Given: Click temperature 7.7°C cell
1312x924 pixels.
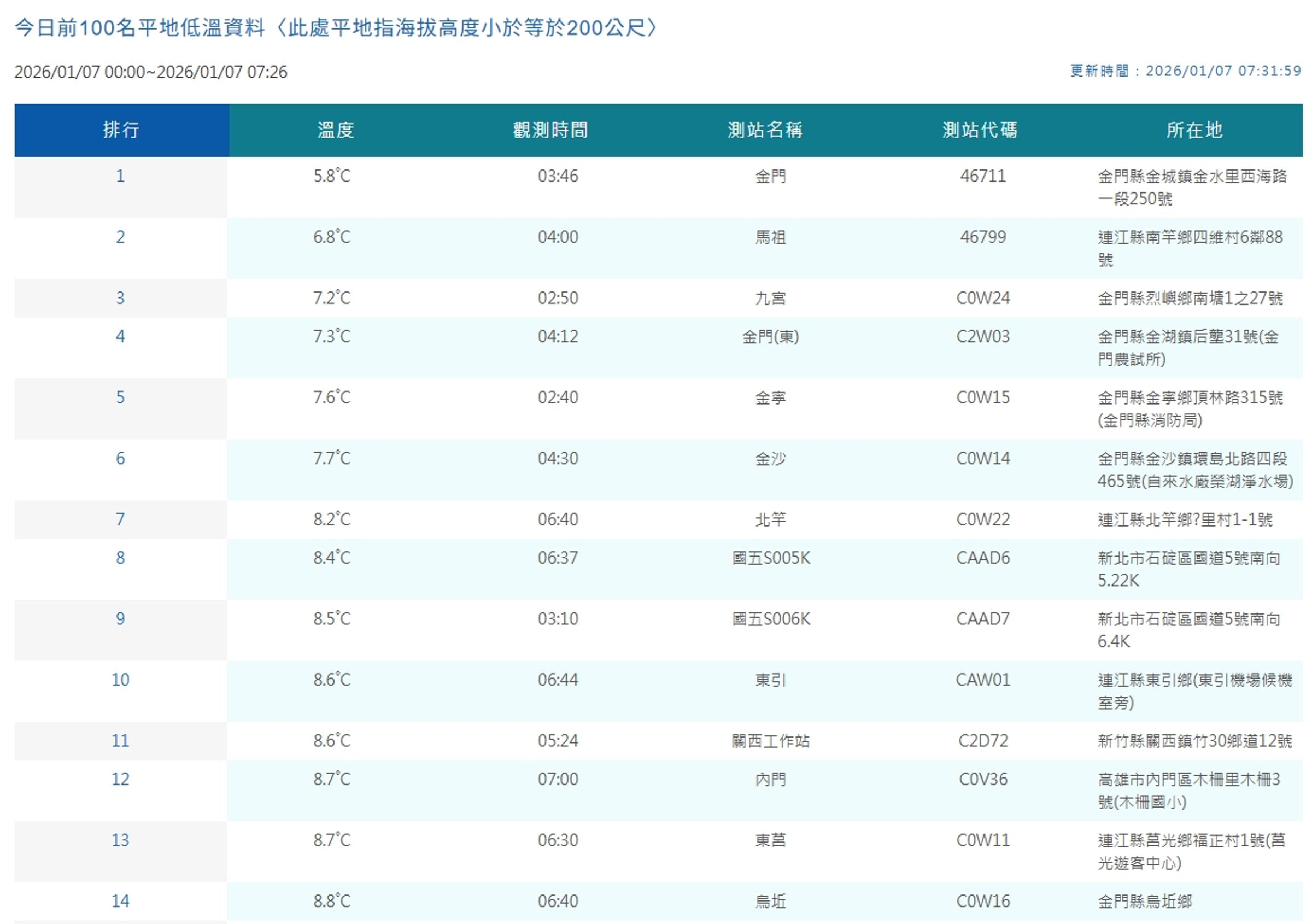Looking at the screenshot, I should [332, 459].
